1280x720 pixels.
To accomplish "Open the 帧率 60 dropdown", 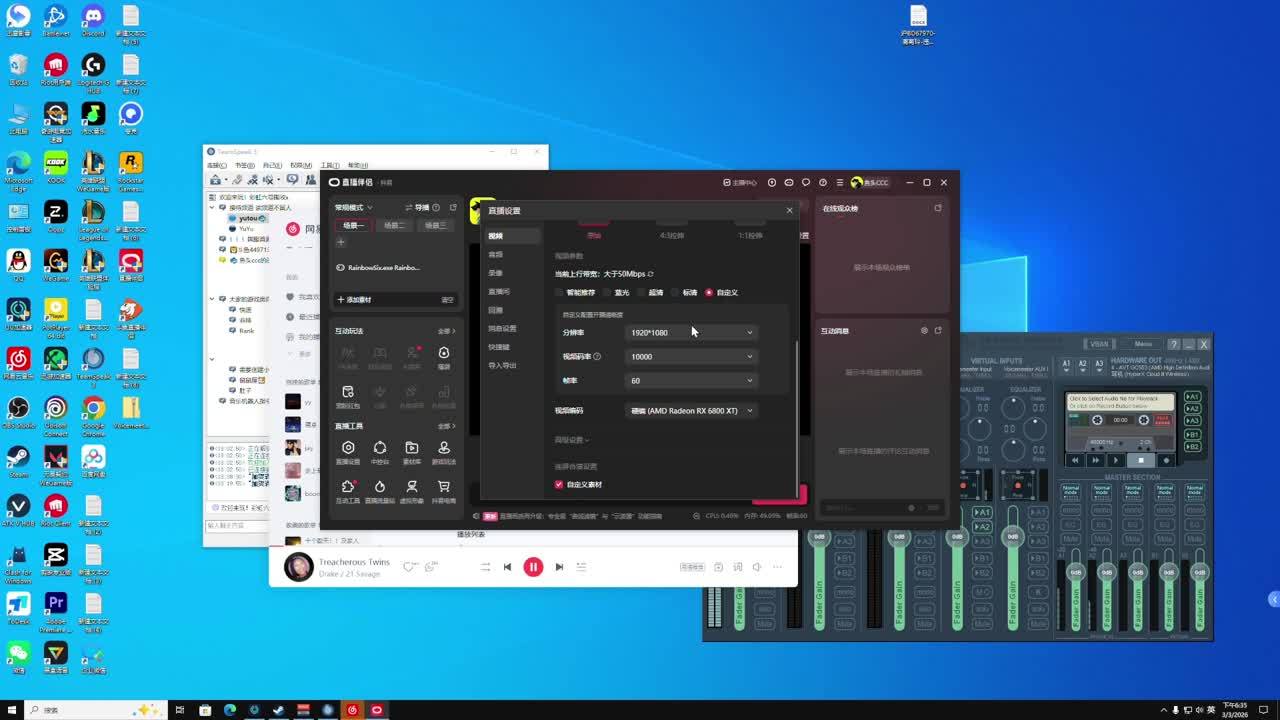I will coord(691,380).
